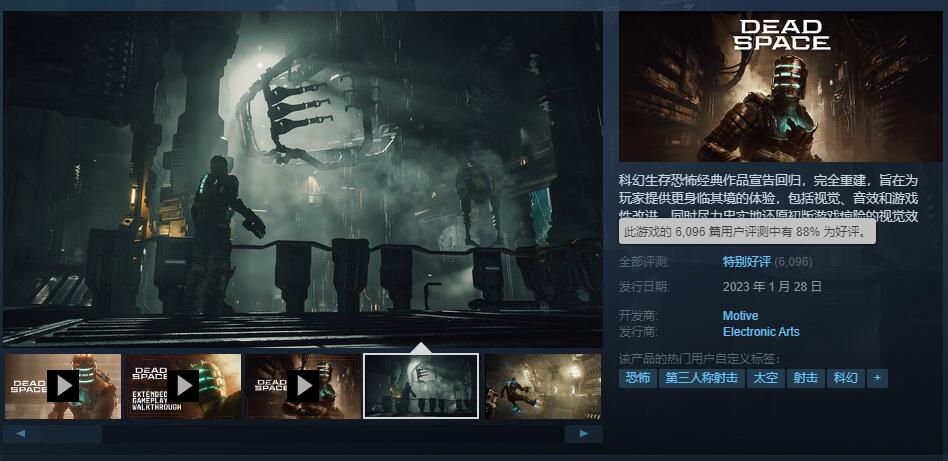This screenshot has width=948, height=461.
Task: Click the tooltip reading 此游戏的 6,096 篇用户评测
Action: pyautogui.click(x=747, y=232)
